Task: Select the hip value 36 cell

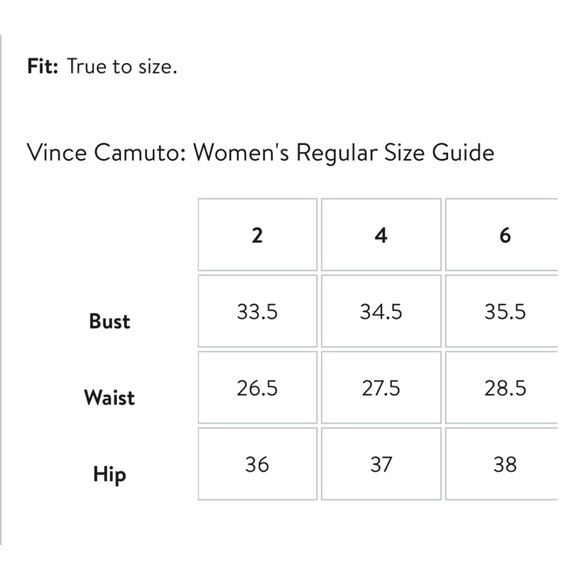Action: (257, 464)
